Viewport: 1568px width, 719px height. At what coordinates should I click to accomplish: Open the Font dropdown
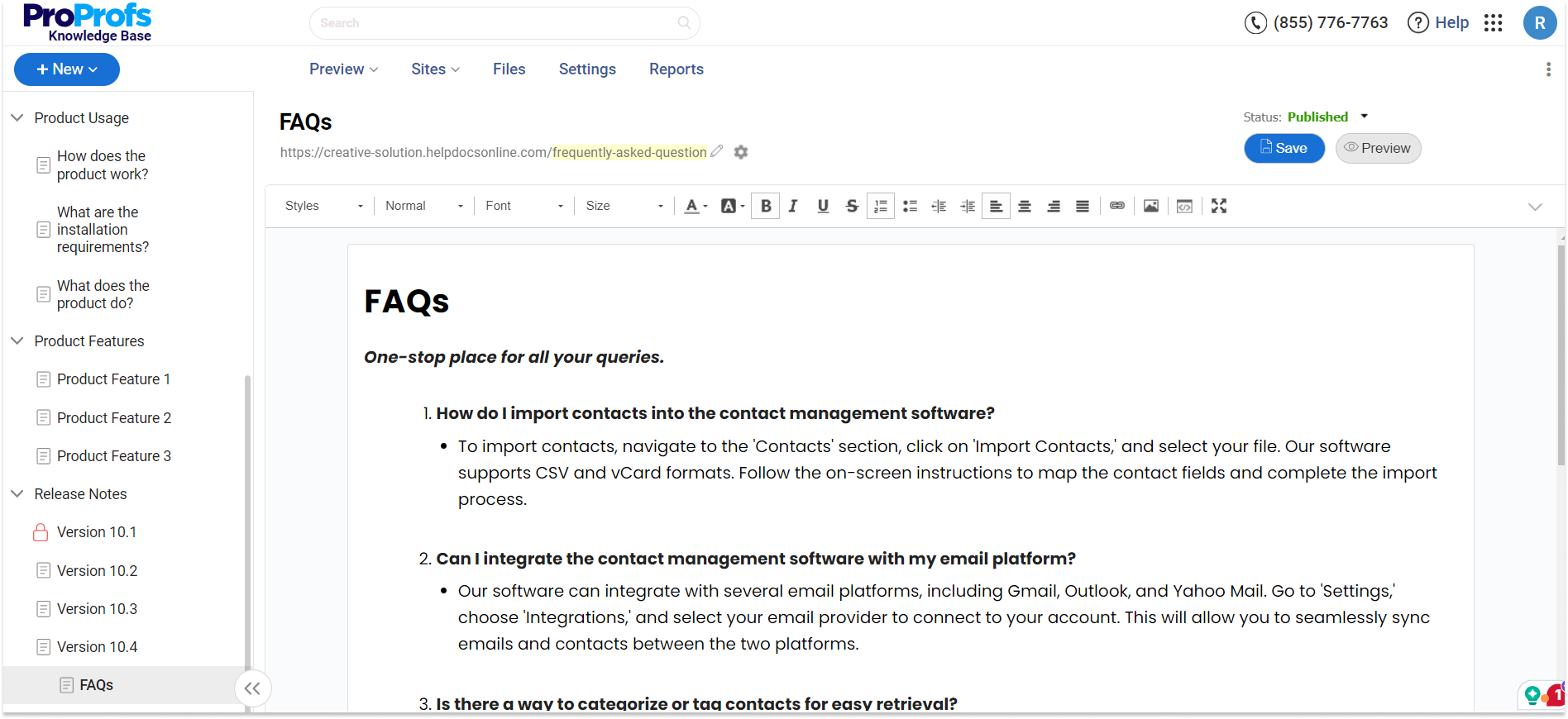[x=524, y=206]
